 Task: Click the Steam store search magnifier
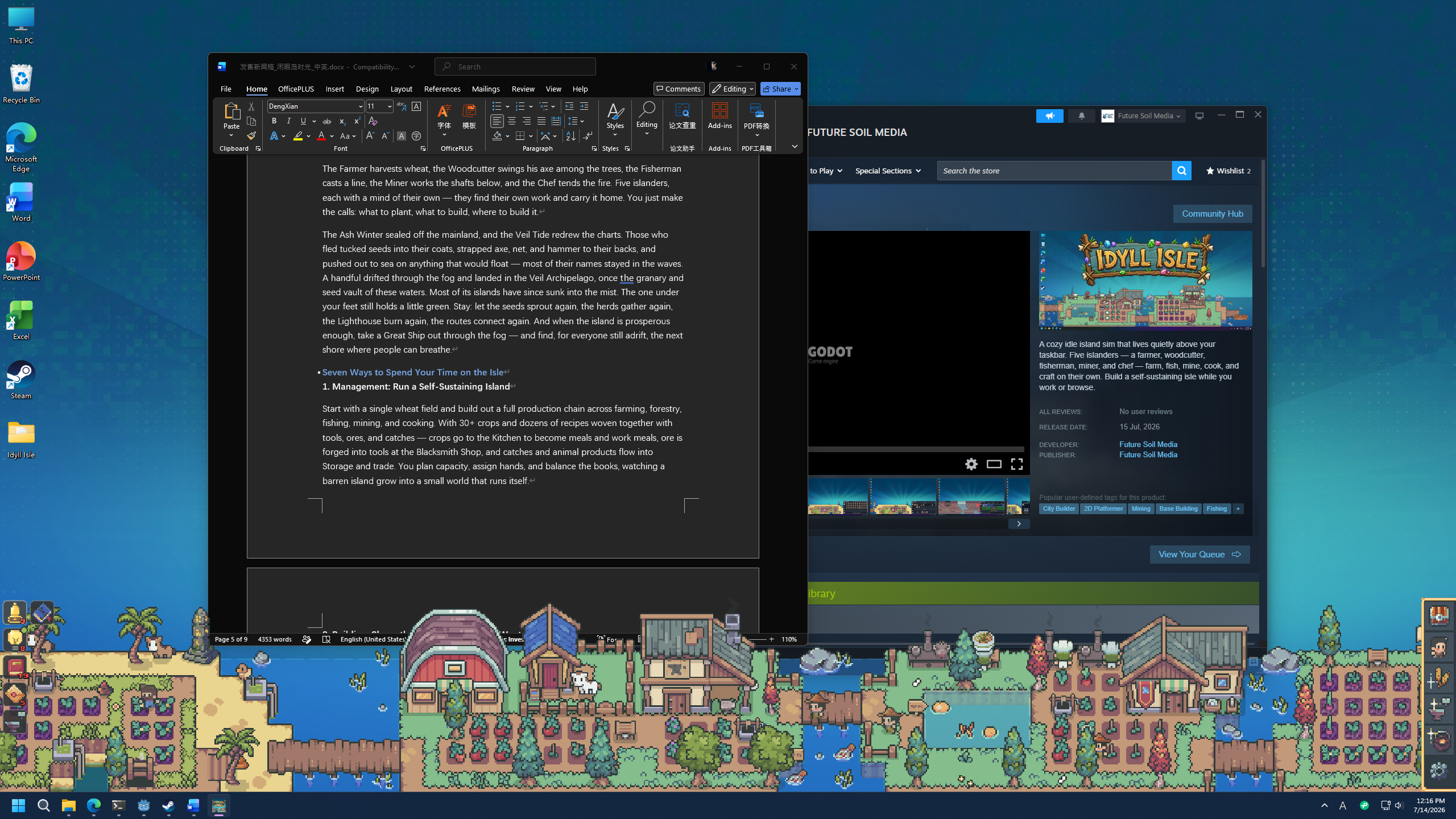click(1181, 171)
